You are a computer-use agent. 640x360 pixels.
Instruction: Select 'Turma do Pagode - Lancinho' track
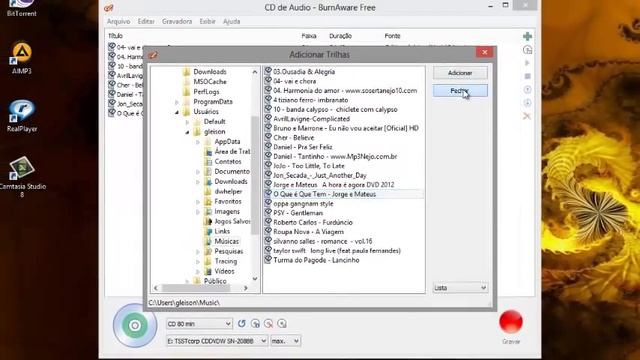(316, 260)
